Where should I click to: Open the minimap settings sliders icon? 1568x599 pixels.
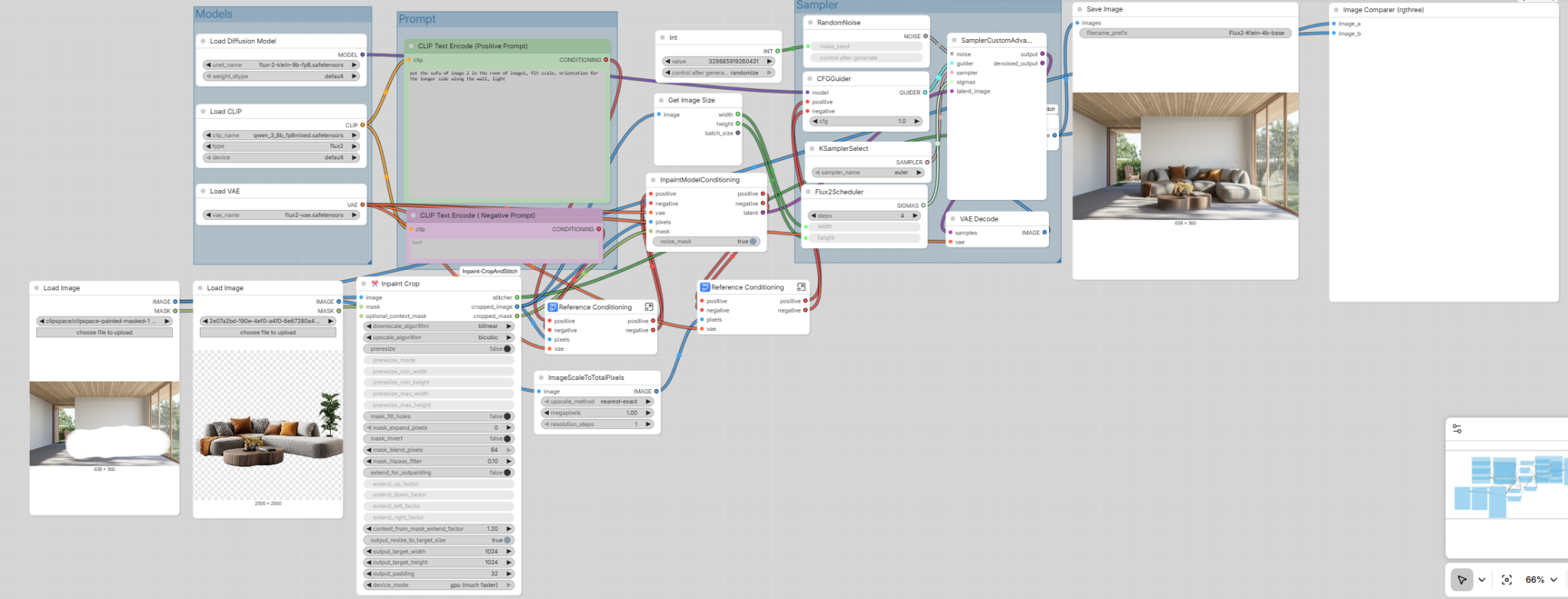(x=1457, y=429)
